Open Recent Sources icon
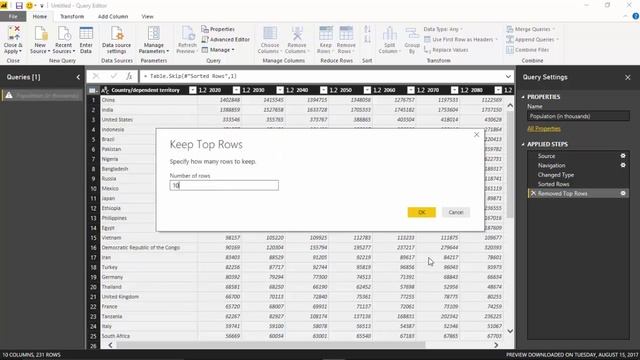This screenshot has width=640, height=360. click(64, 40)
